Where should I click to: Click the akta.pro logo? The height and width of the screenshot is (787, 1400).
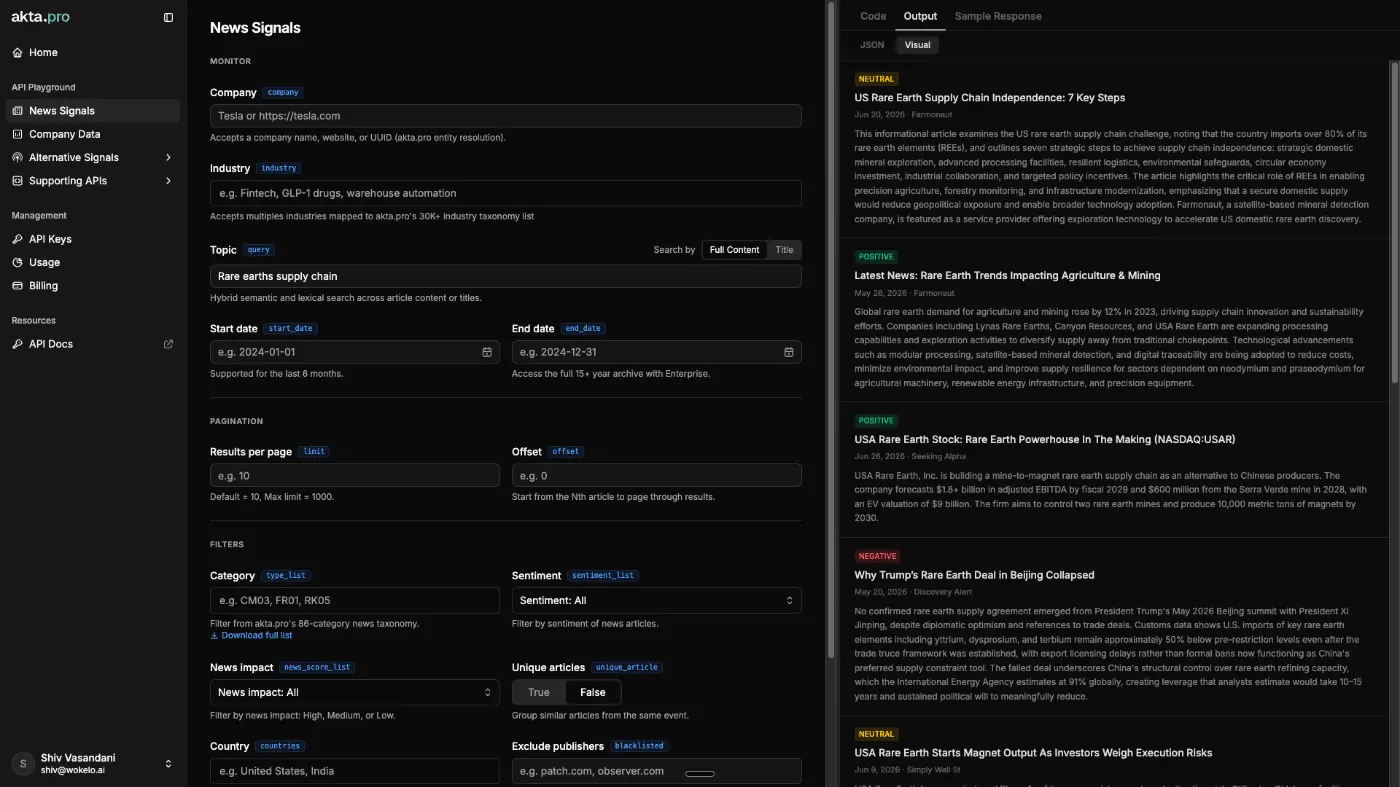(x=40, y=17)
